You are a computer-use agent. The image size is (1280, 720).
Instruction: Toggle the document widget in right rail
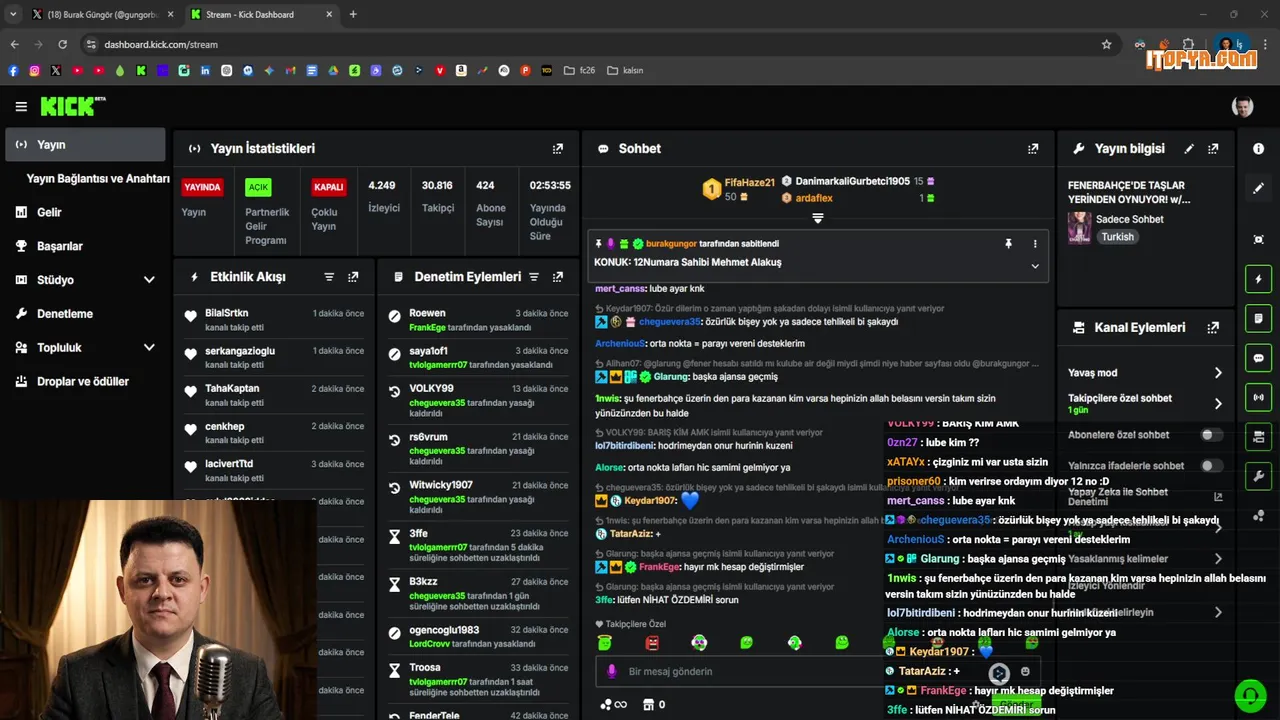[1258, 318]
